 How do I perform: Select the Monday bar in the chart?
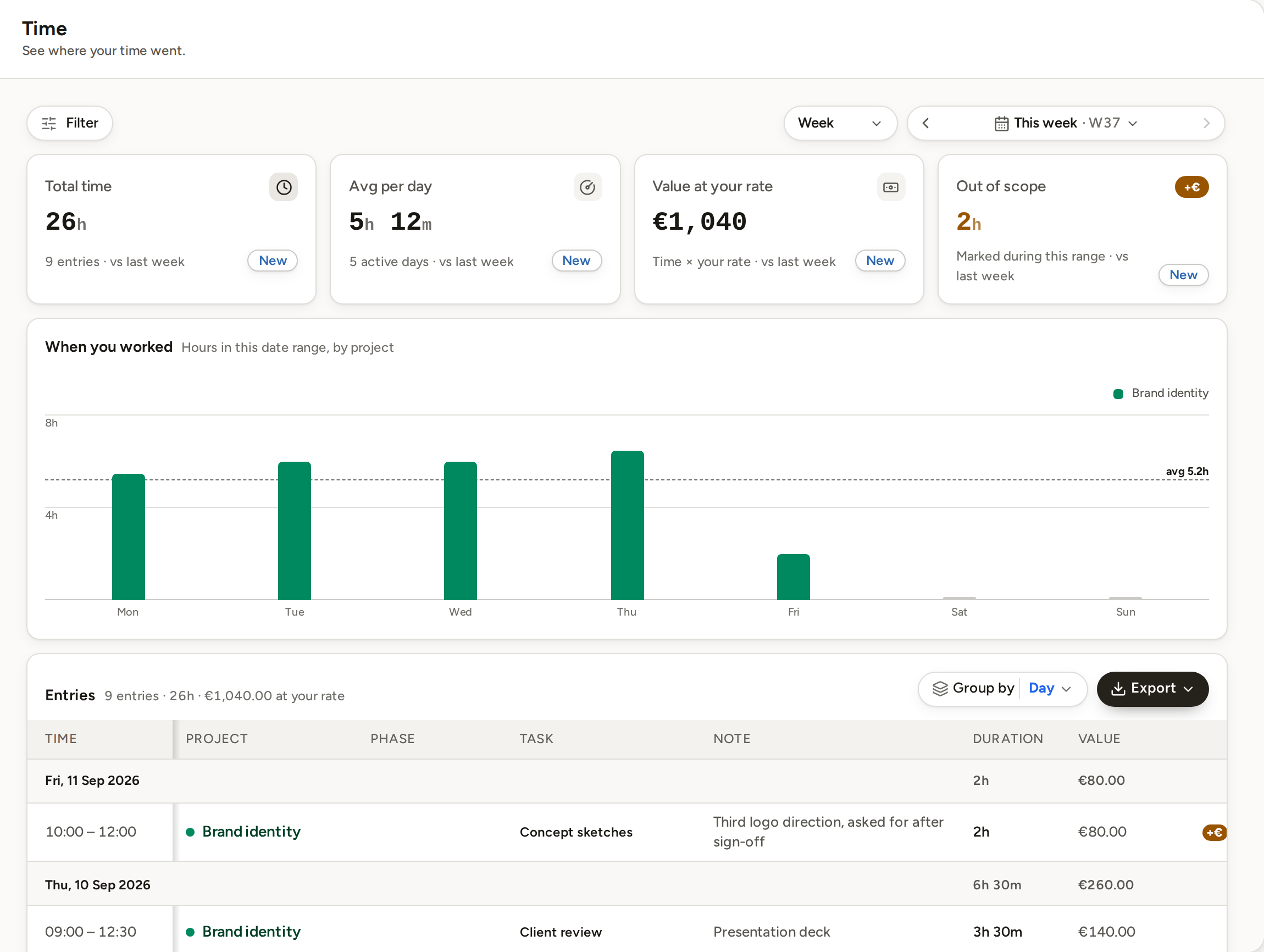click(129, 536)
